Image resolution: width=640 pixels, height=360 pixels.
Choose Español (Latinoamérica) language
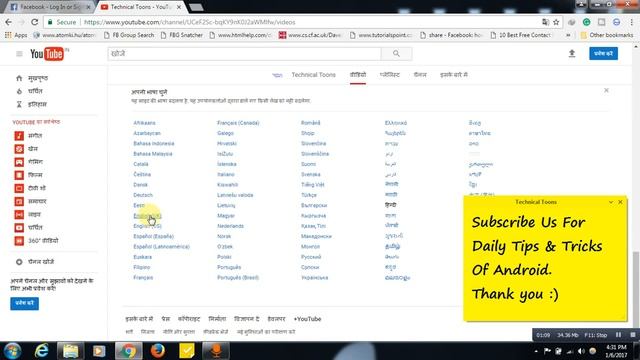click(161, 247)
